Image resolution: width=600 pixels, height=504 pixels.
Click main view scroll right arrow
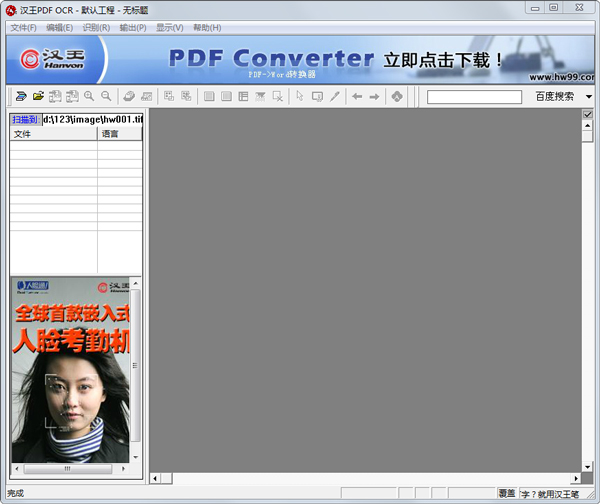pyautogui.click(x=576, y=478)
